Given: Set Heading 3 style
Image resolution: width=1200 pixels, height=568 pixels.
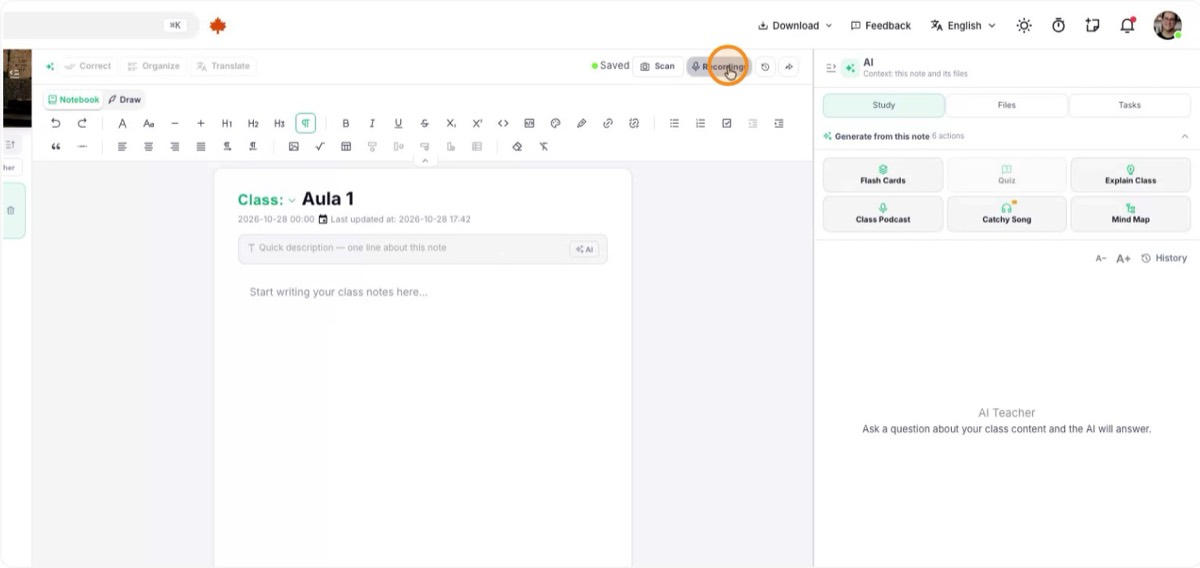Looking at the screenshot, I should coord(279,123).
